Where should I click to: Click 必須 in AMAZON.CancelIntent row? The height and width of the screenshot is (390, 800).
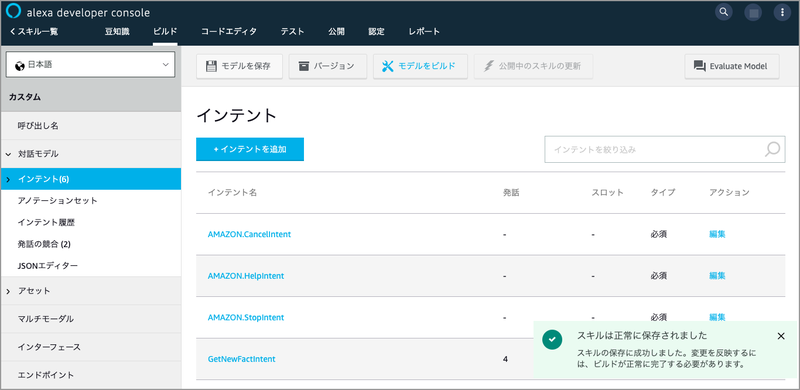pos(659,234)
